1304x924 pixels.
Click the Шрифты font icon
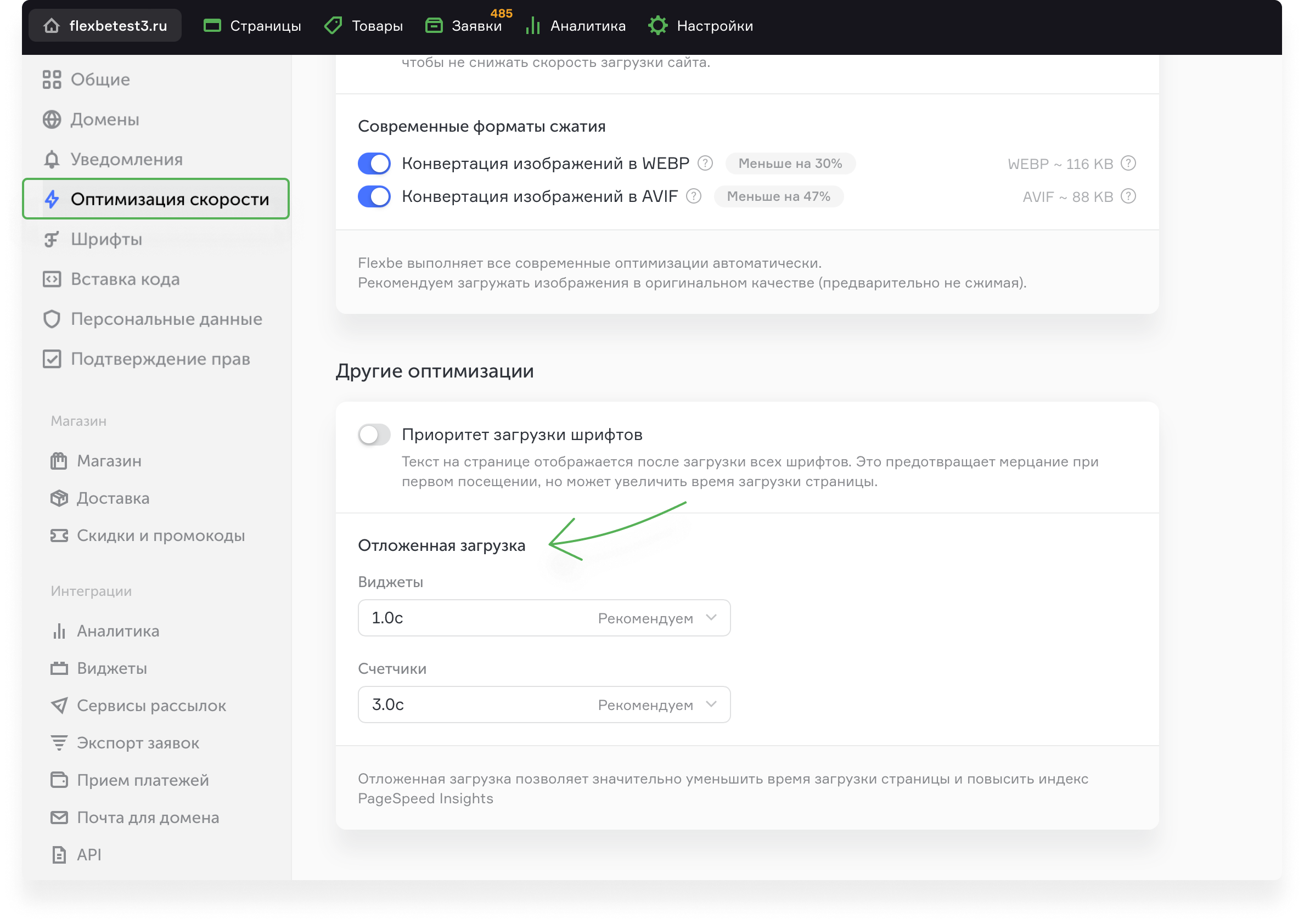coord(52,240)
